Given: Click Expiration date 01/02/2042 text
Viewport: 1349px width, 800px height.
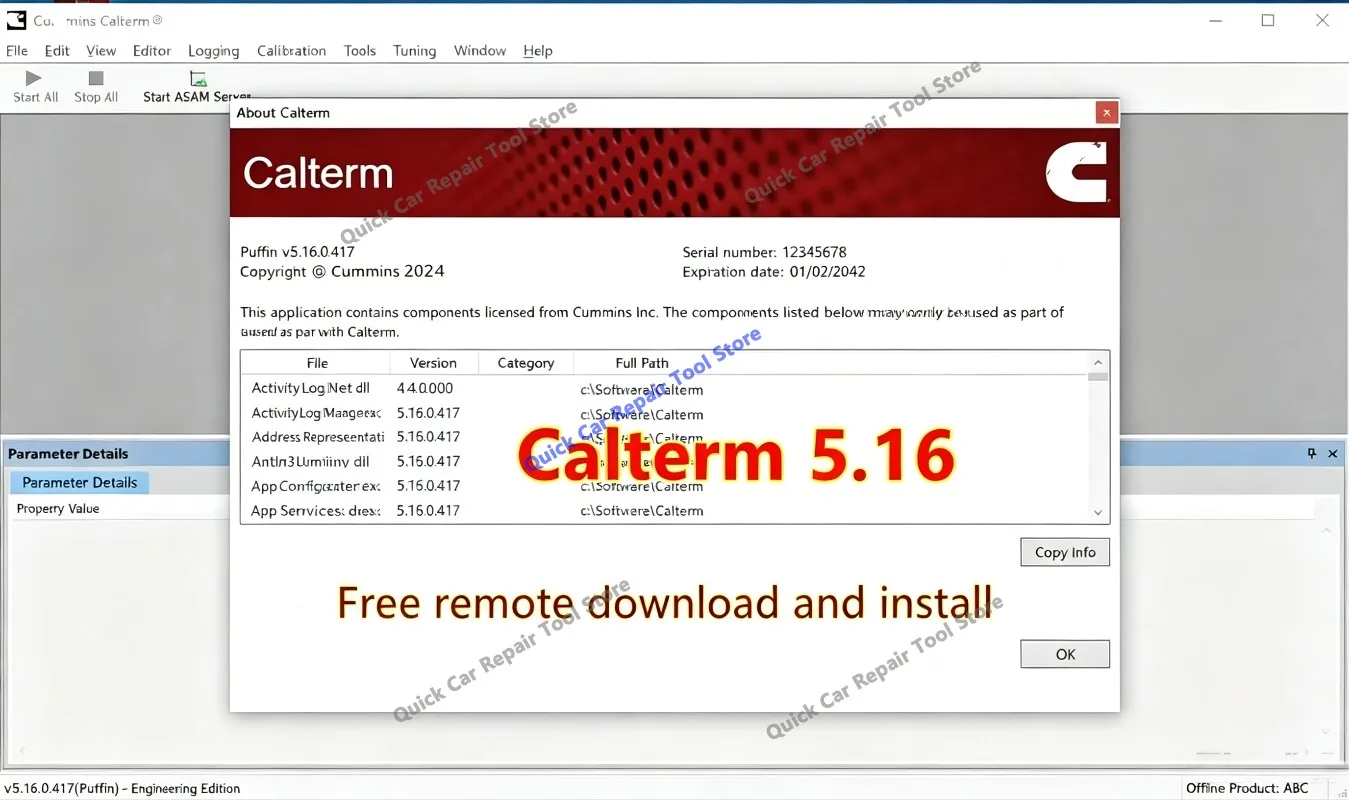Looking at the screenshot, I should pyautogui.click(x=774, y=272).
